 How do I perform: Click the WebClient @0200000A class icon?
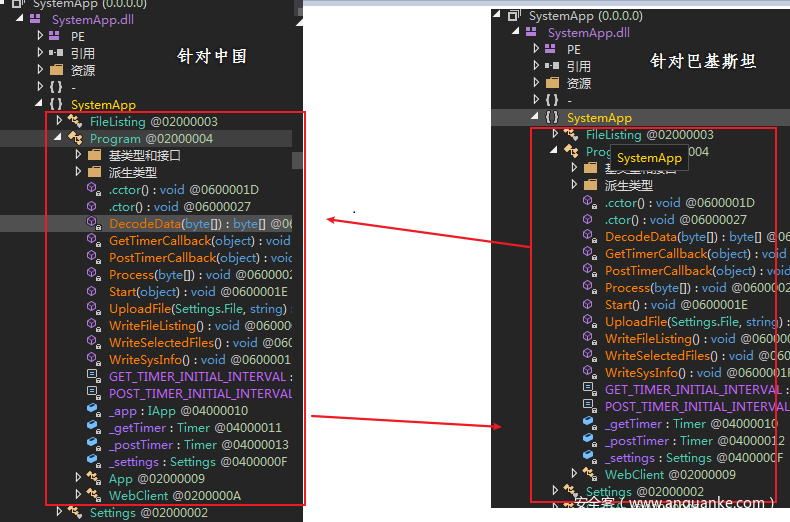93,496
